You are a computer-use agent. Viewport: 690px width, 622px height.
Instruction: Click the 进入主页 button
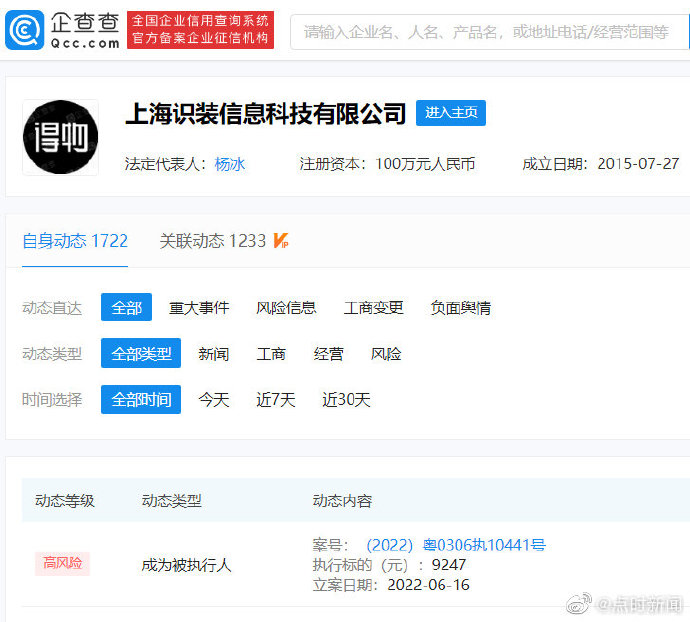pos(450,113)
